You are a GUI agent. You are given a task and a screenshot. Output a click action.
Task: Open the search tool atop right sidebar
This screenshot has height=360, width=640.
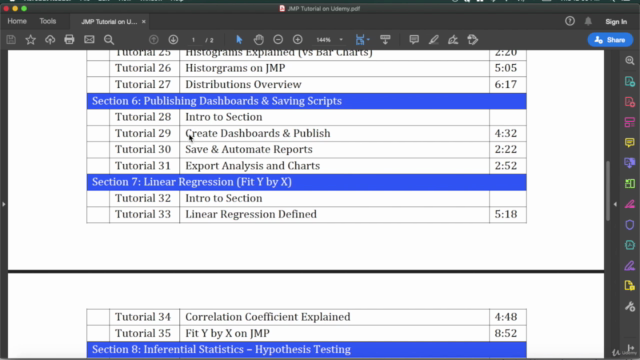(x=630, y=61)
